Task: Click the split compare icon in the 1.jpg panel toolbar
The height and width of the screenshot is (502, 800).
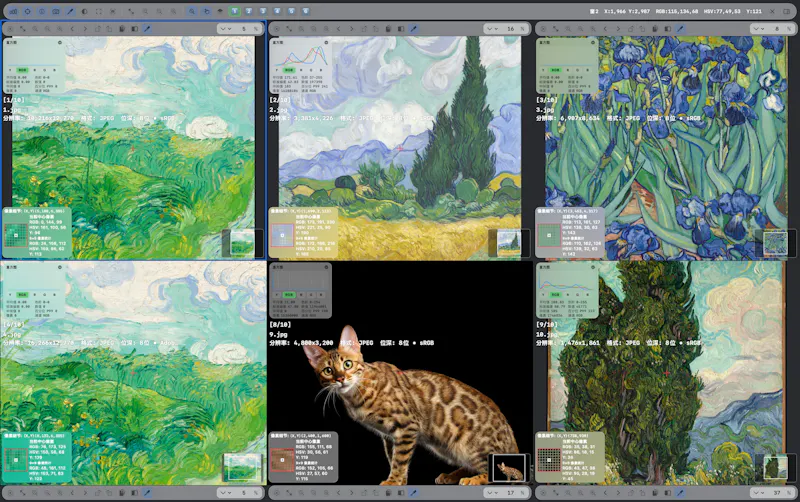Action: click(x=135, y=29)
